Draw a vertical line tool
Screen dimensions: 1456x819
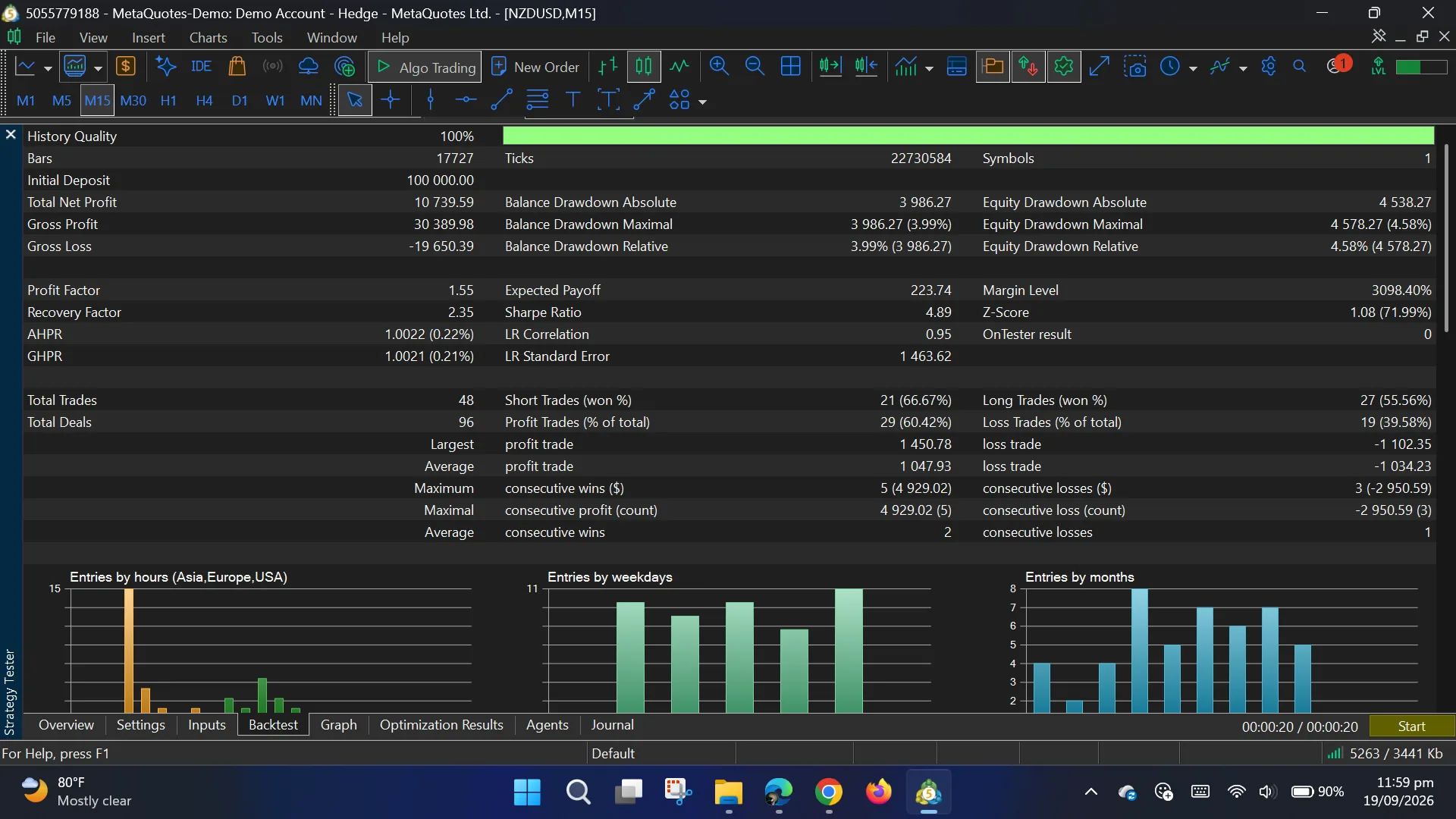click(x=430, y=100)
